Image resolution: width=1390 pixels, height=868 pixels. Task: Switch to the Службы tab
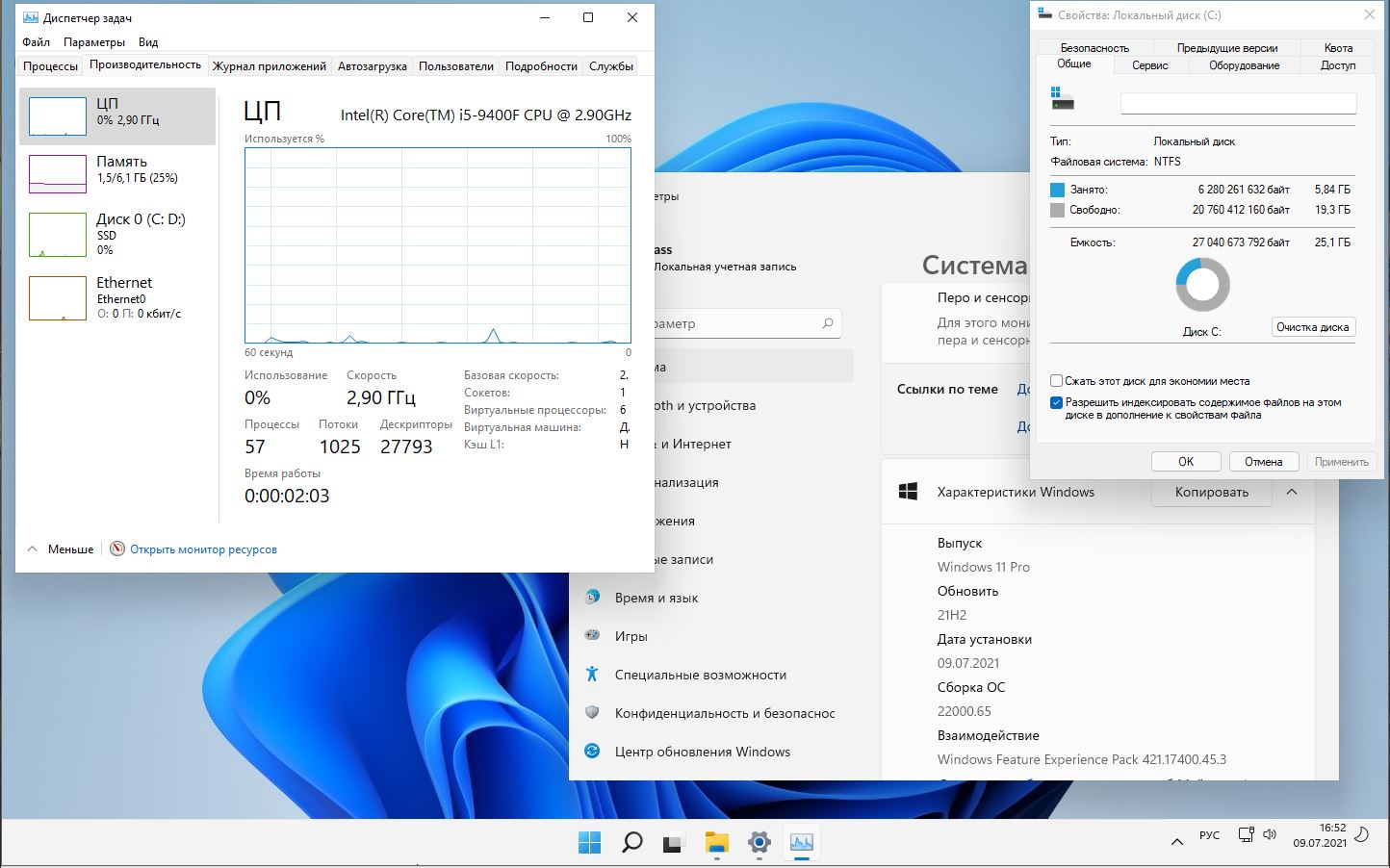coord(611,66)
